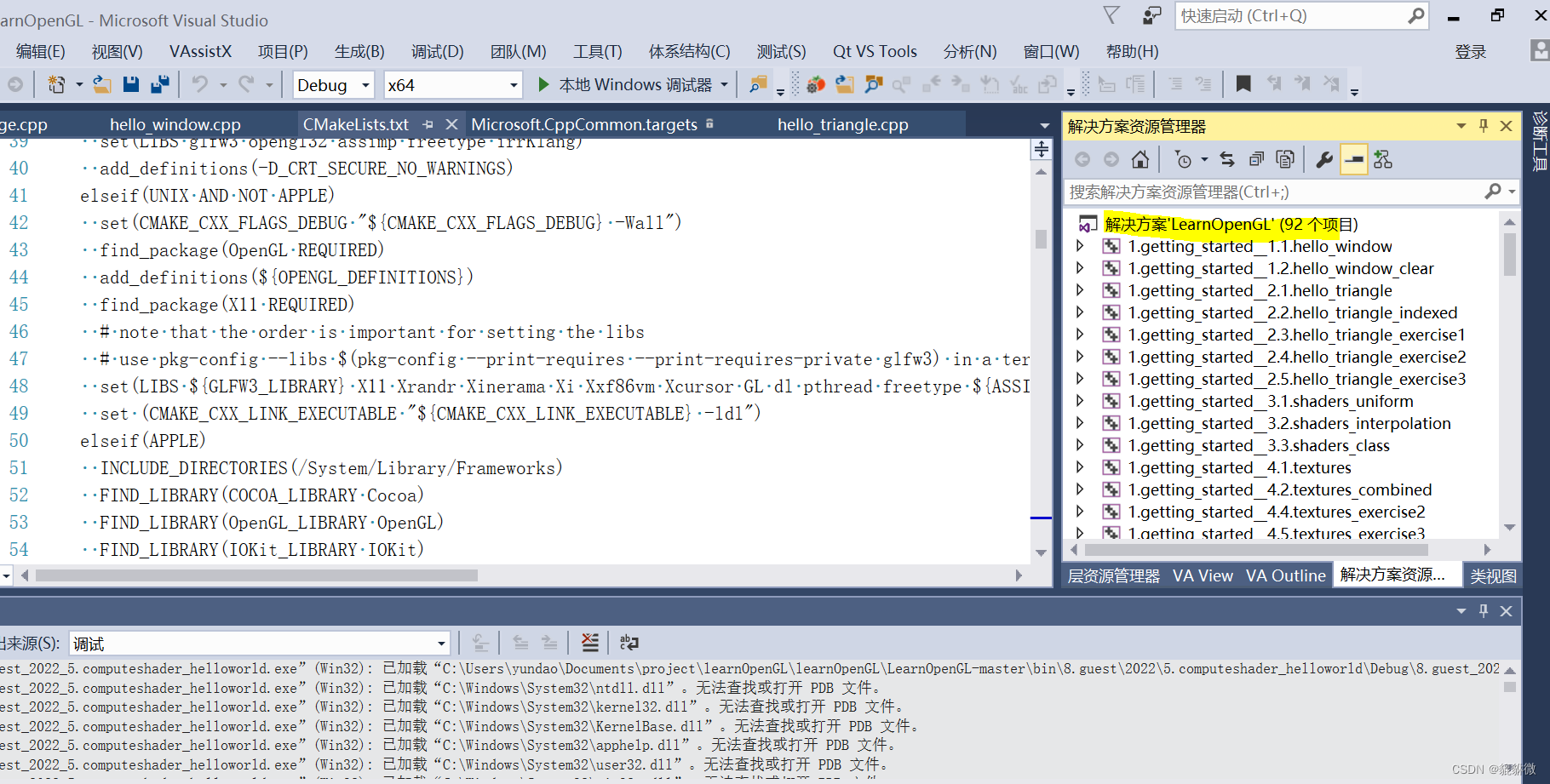The width and height of the screenshot is (1550, 784).
Task: Toggle the bookmark flag icon
Action: pos(1243,84)
